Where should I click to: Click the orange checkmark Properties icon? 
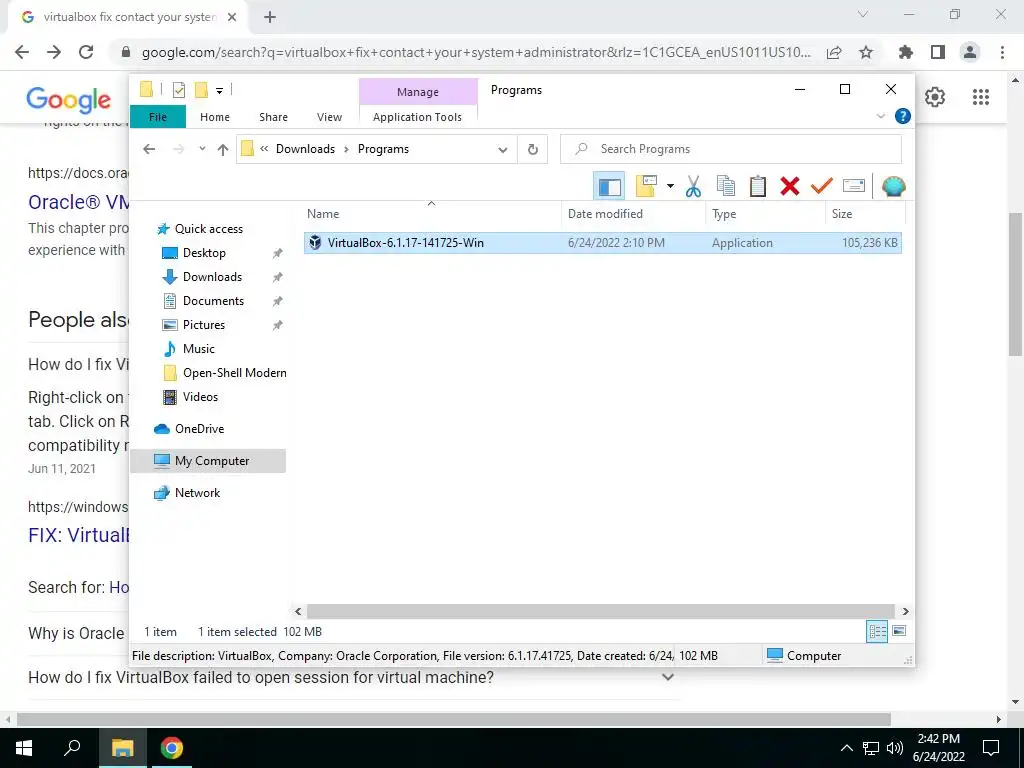point(822,187)
